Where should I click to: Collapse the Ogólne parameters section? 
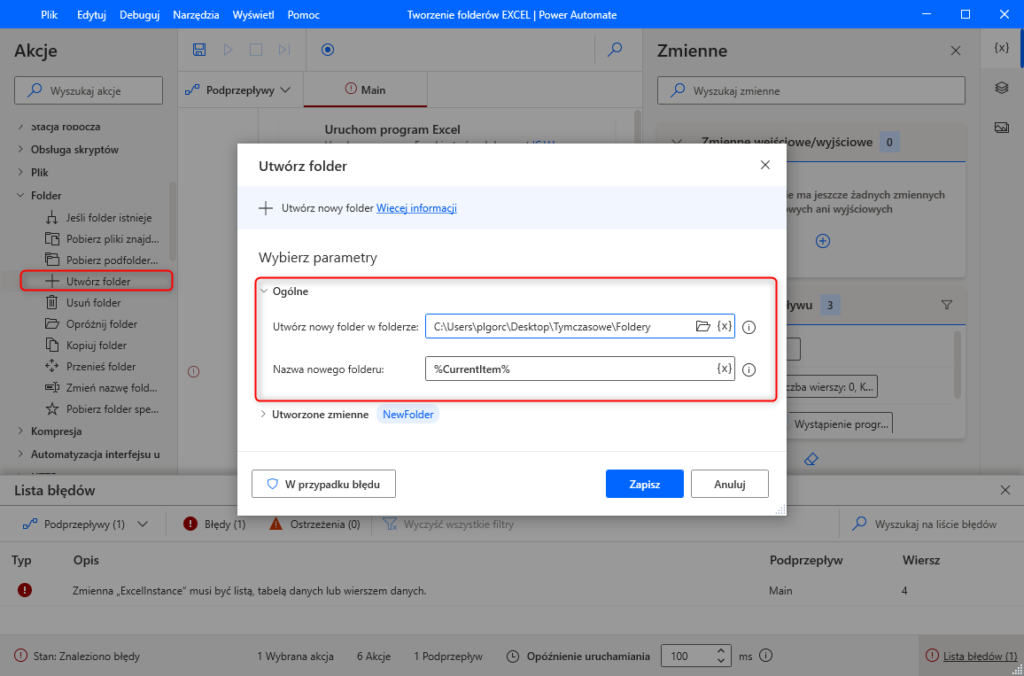coord(264,291)
